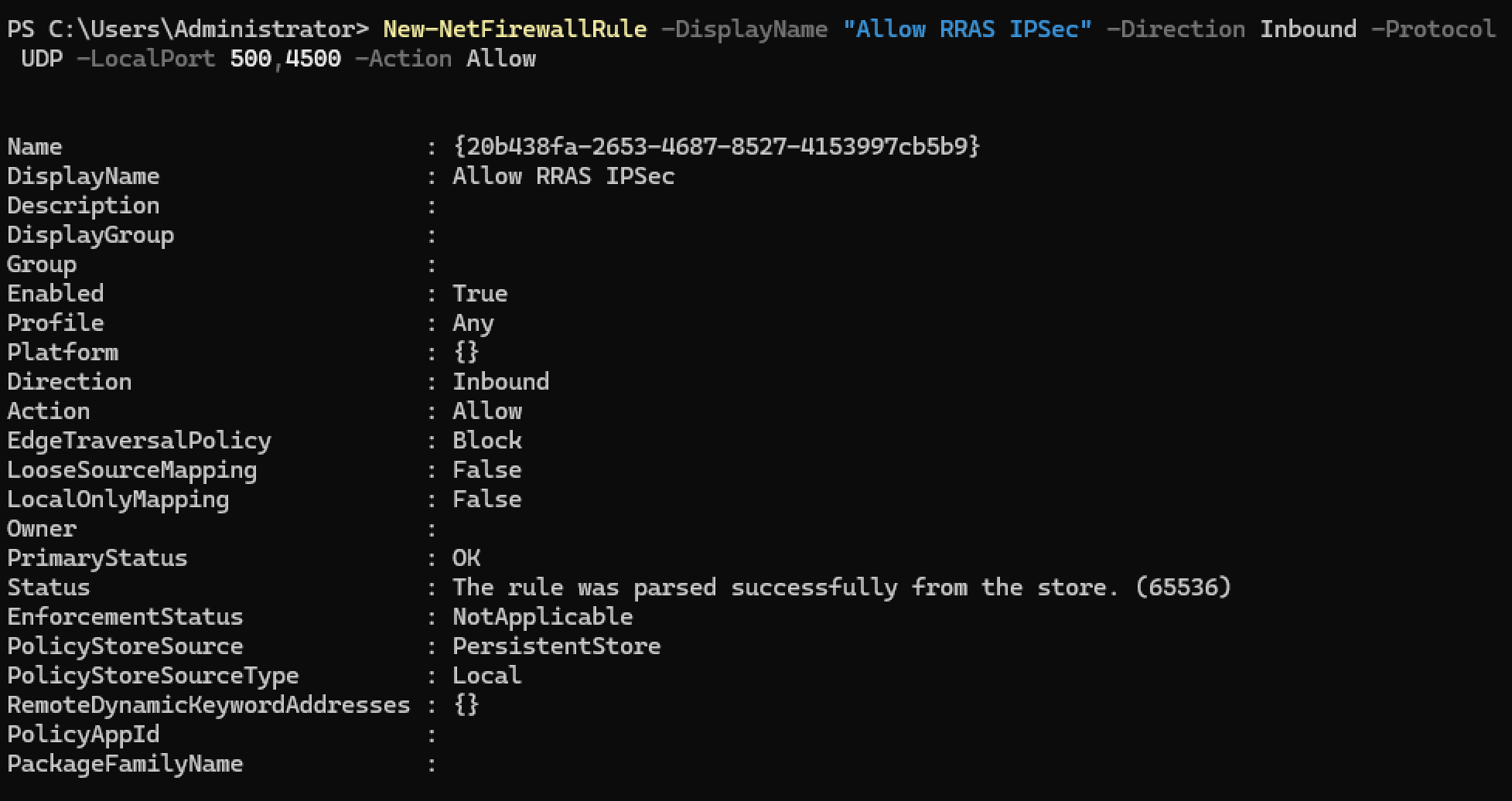Click the -LocalPort parameter in command
The height and width of the screenshot is (801, 1512).
coord(145,59)
